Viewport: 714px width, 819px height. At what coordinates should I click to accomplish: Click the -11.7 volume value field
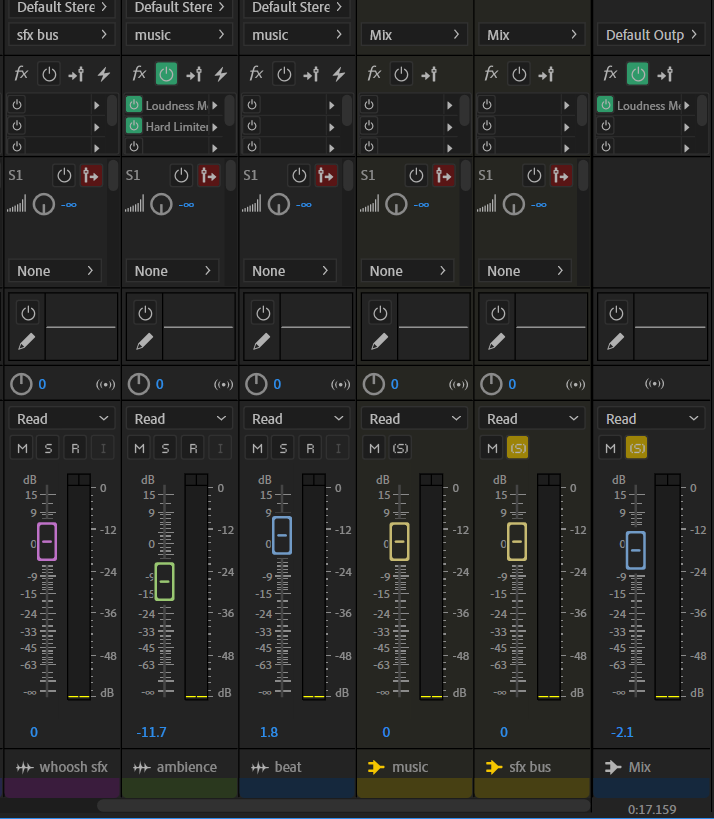[x=151, y=732]
